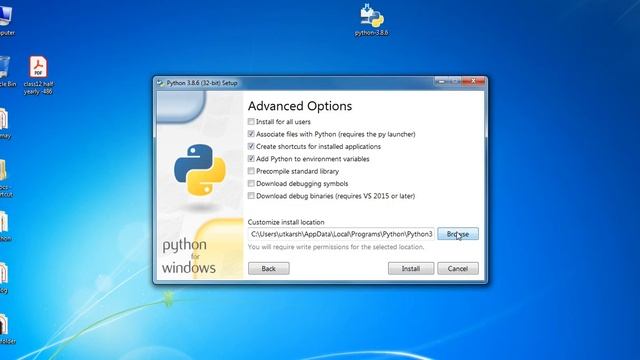Image resolution: width=640 pixels, height=360 pixels.
Task: Go Back to previous setup page
Action: (269, 269)
